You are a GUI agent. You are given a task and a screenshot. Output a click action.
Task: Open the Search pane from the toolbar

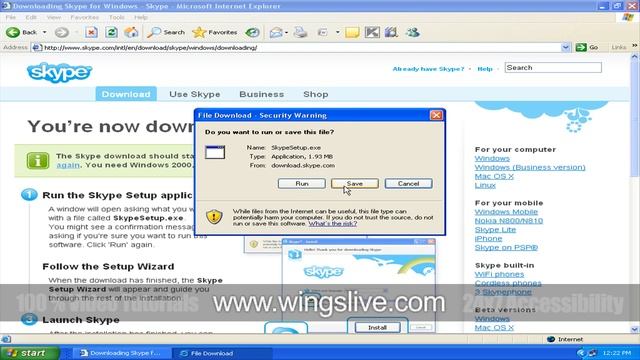click(x=166, y=32)
